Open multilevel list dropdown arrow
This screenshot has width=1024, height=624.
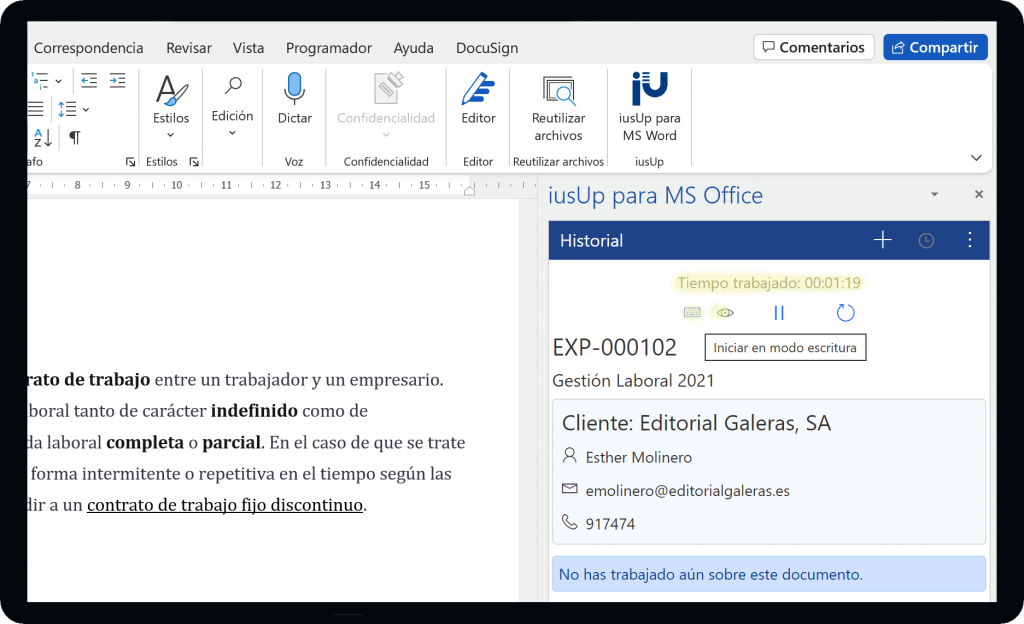59,82
